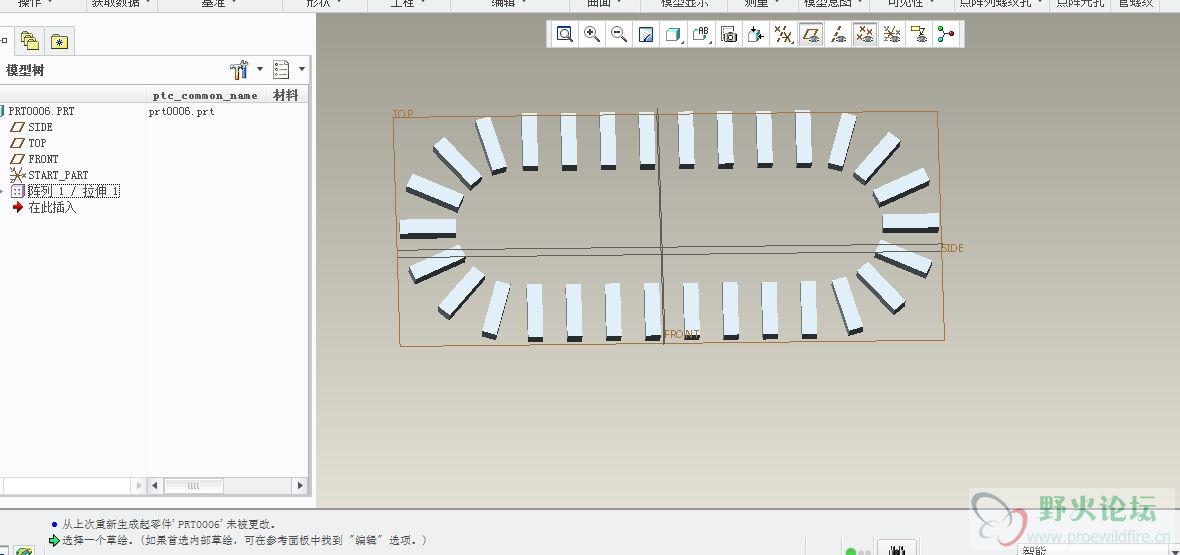Toggle annotation display icon
This screenshot has height=555, width=1180.
click(919, 34)
